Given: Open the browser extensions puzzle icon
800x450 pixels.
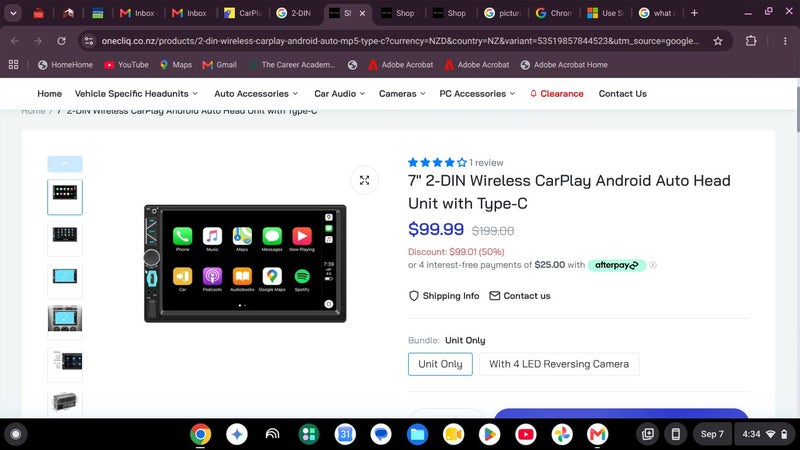Looking at the screenshot, I should click(x=751, y=41).
